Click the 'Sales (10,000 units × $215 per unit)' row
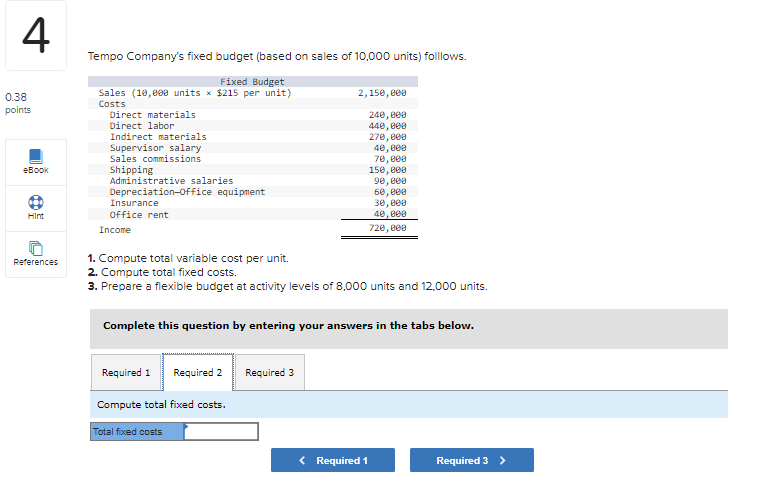The image size is (767, 489). pos(253,93)
